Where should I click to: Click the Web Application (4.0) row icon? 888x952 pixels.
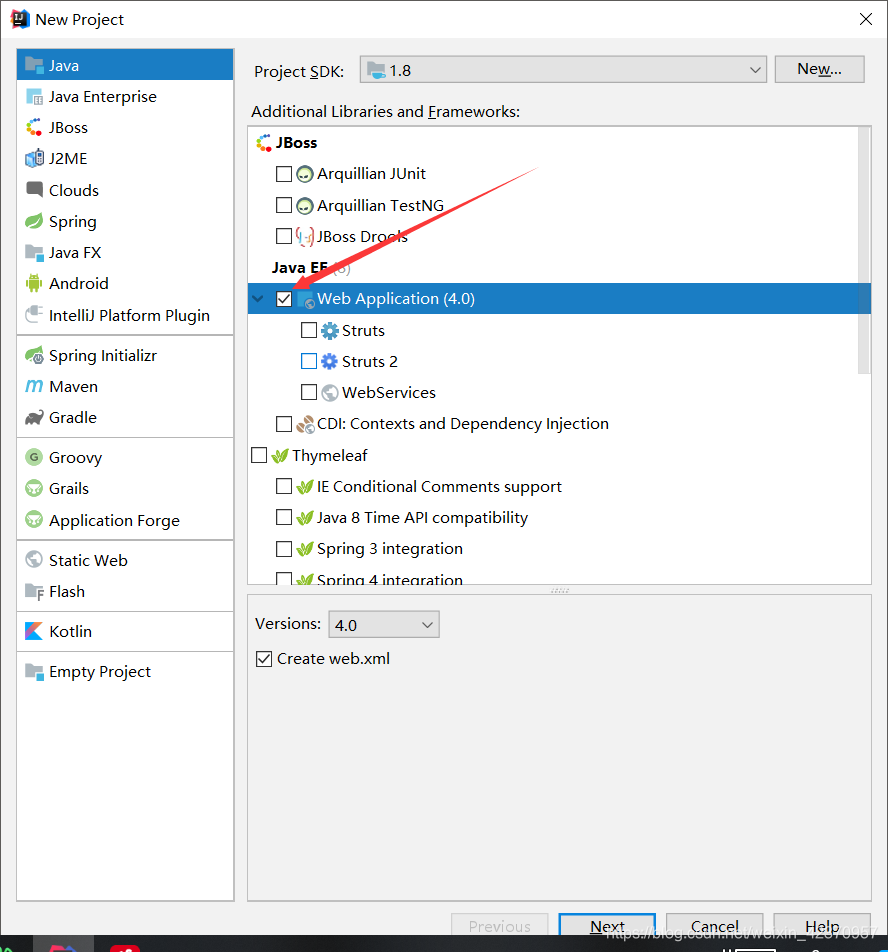(306, 299)
